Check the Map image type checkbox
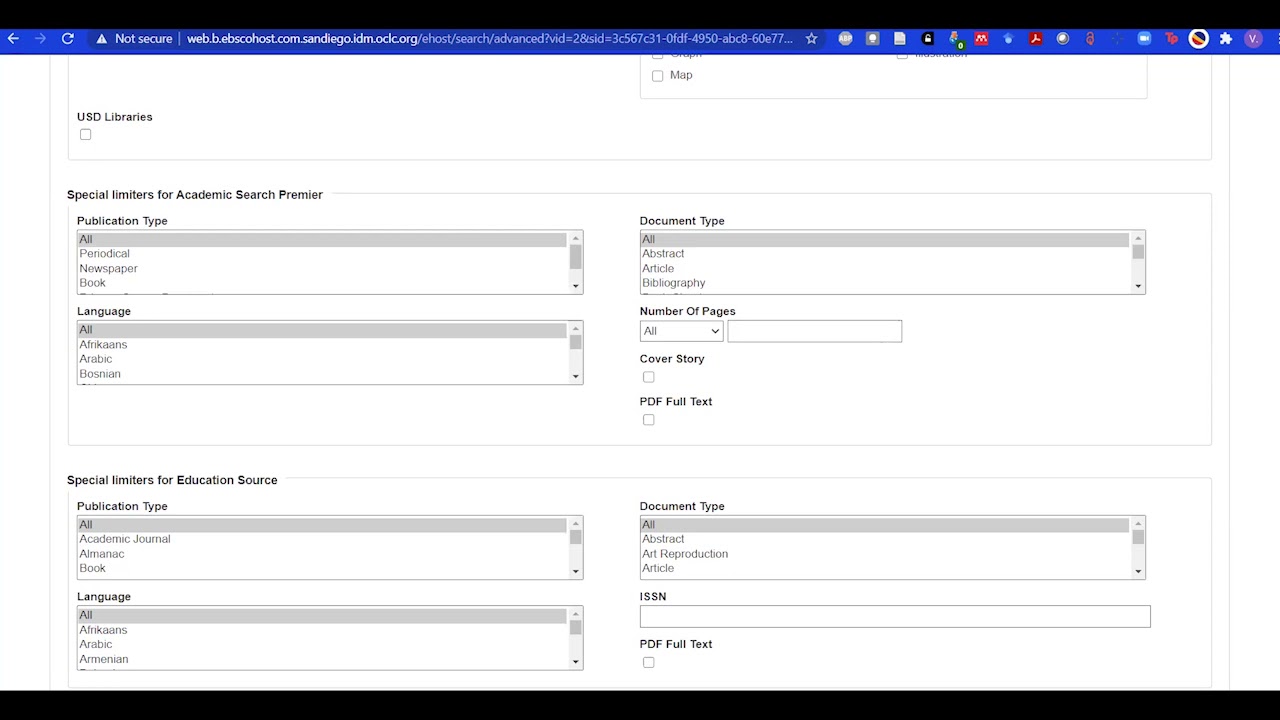Viewport: 1280px width, 720px height. [x=657, y=76]
